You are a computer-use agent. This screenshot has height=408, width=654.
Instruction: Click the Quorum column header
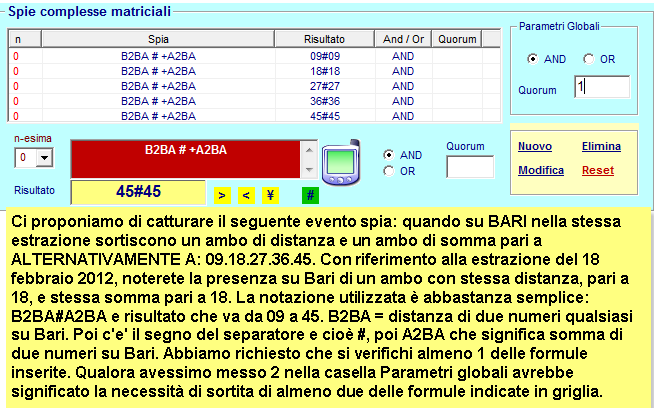pyautogui.click(x=457, y=39)
